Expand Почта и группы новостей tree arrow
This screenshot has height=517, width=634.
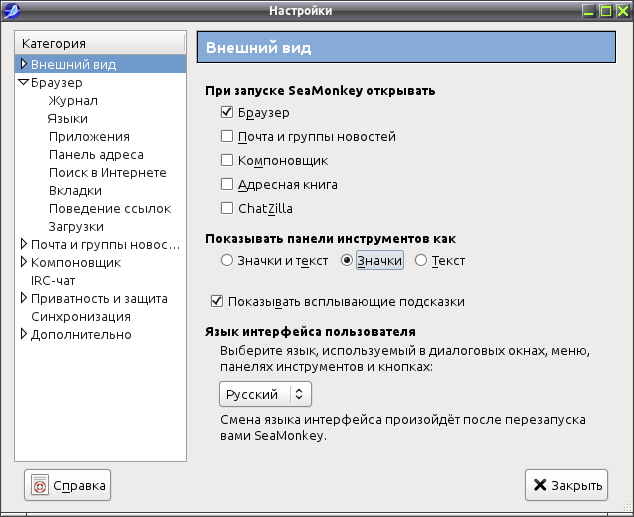pos(23,244)
